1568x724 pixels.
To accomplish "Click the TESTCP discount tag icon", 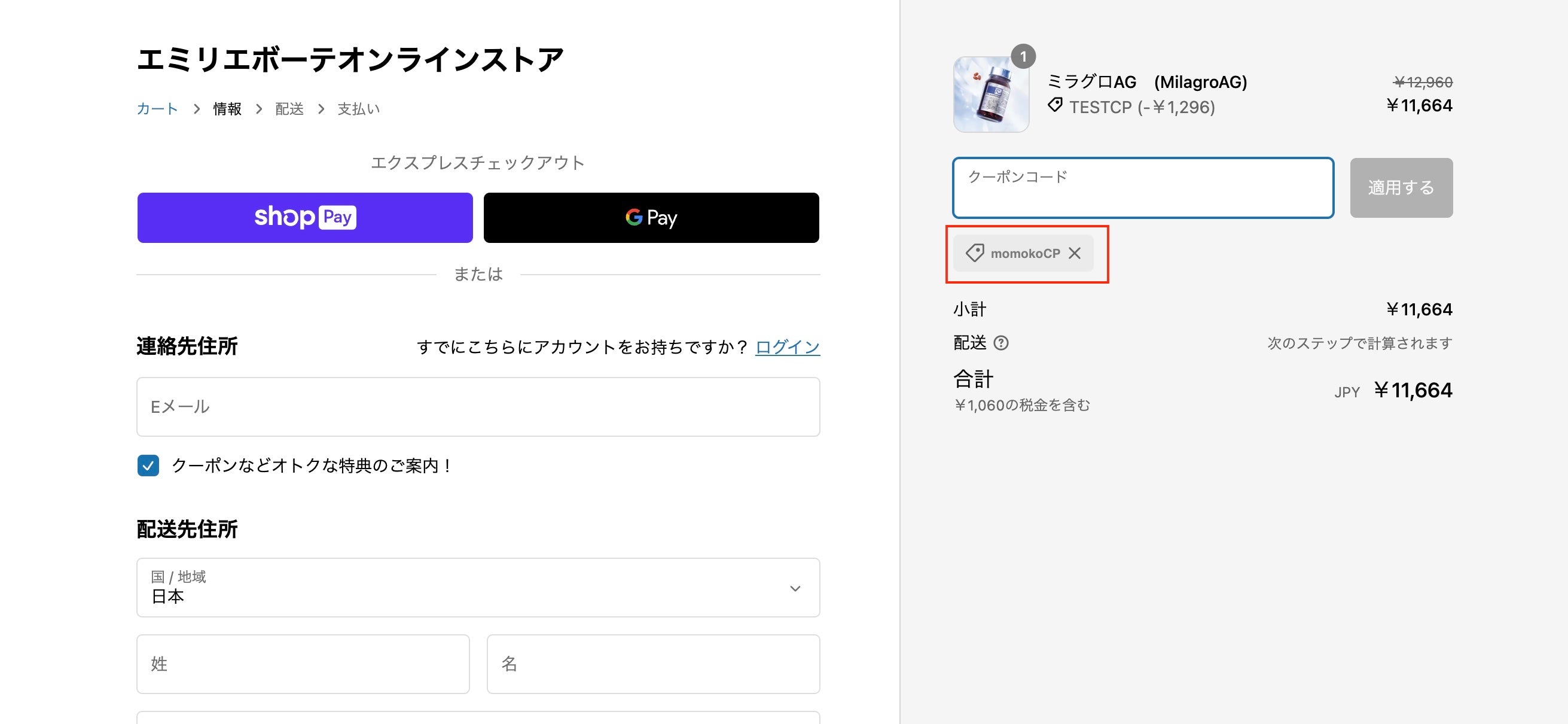I will [x=1055, y=105].
